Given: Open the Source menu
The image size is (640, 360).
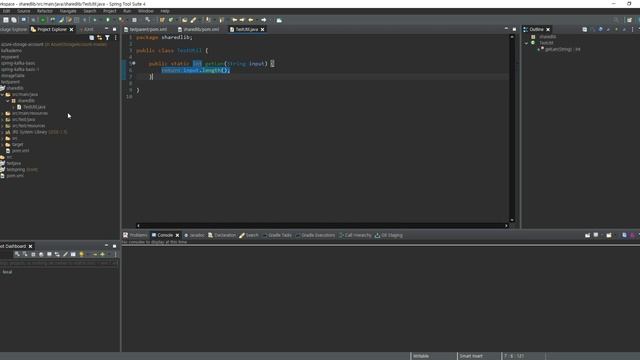Looking at the screenshot, I should [23, 11].
